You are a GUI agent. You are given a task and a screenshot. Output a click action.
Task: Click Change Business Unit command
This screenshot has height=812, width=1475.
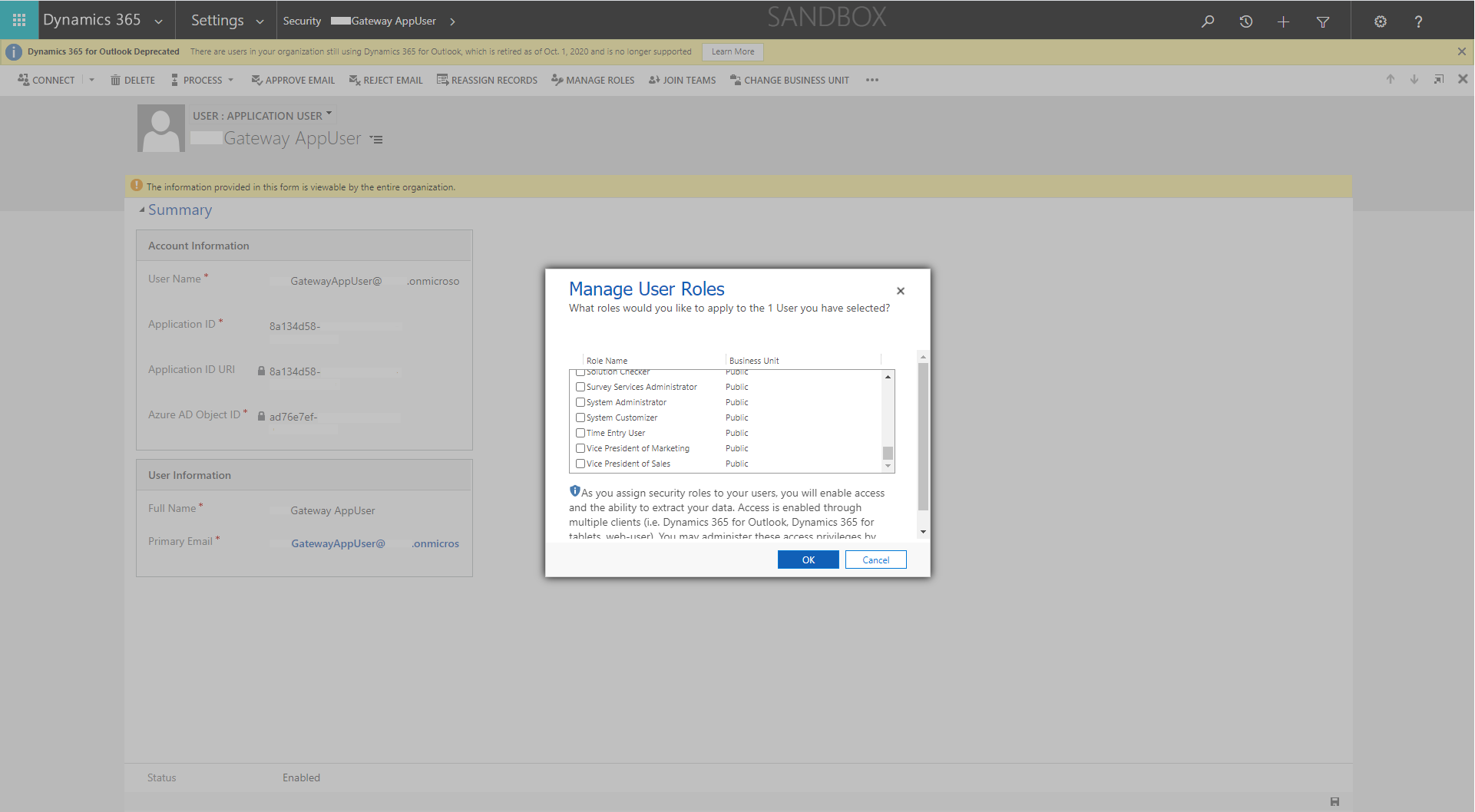789,80
